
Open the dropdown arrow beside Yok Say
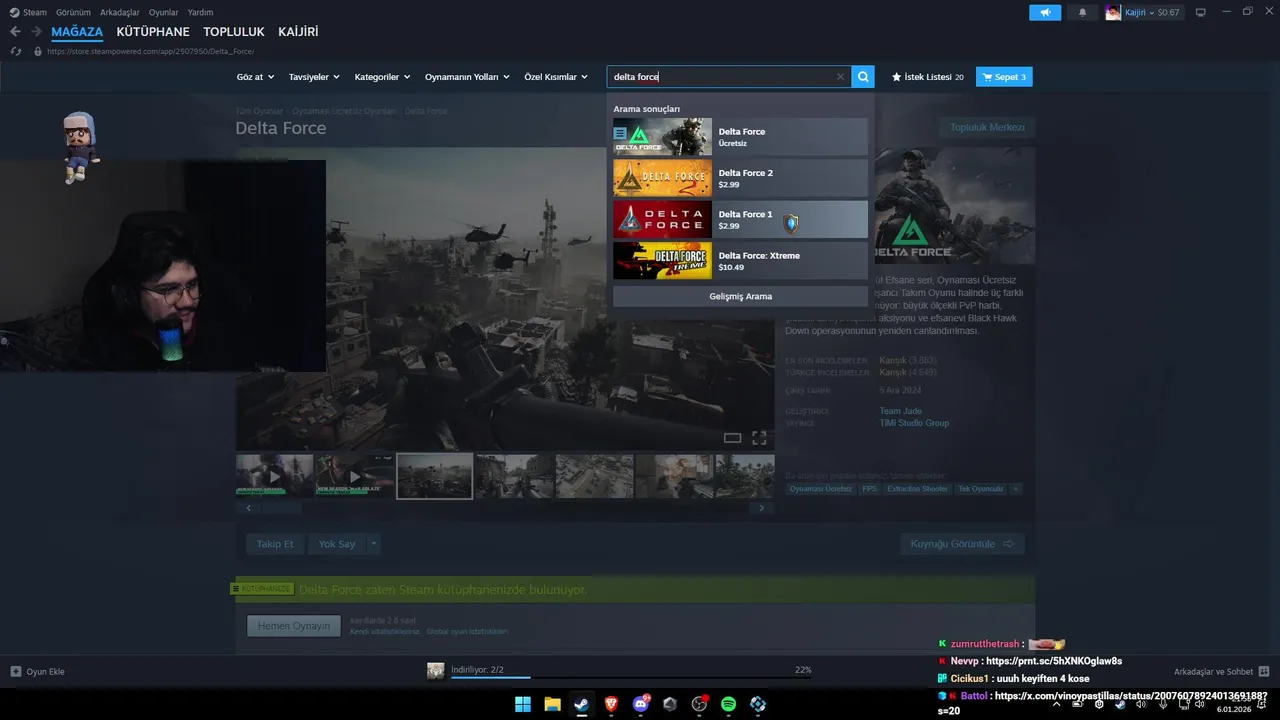pos(374,544)
